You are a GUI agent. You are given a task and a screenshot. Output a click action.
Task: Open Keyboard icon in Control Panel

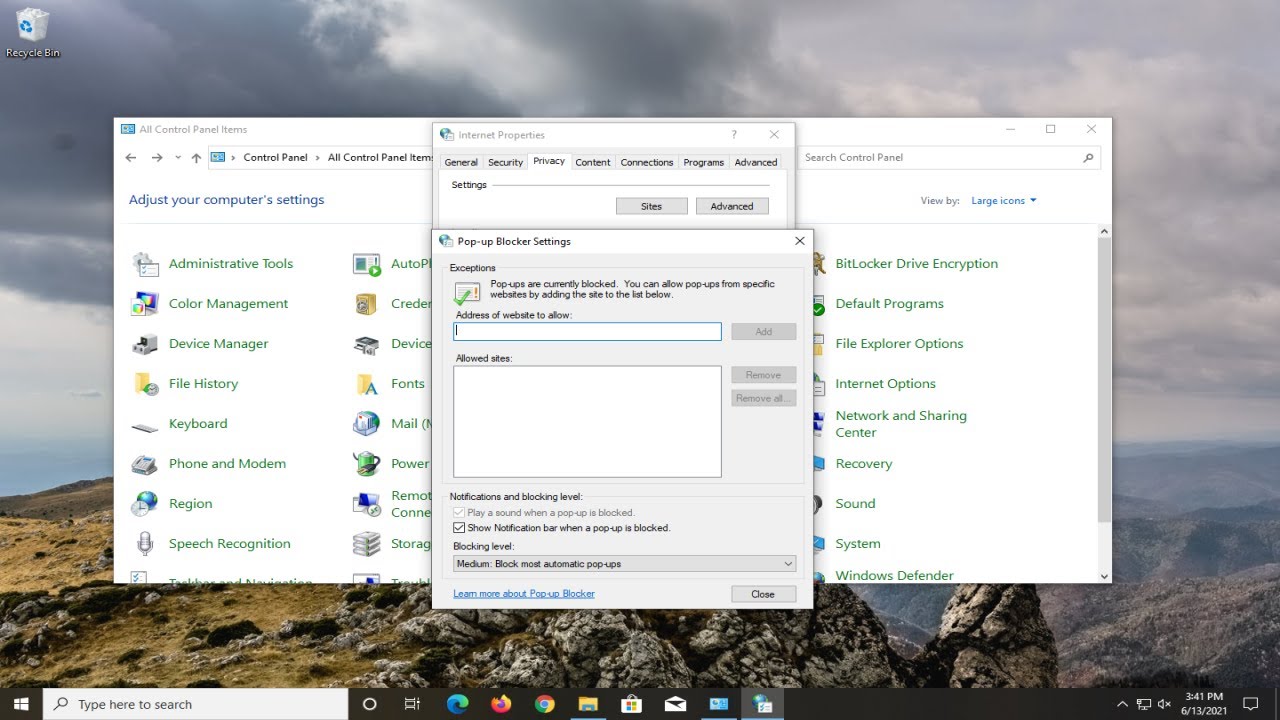[145, 427]
